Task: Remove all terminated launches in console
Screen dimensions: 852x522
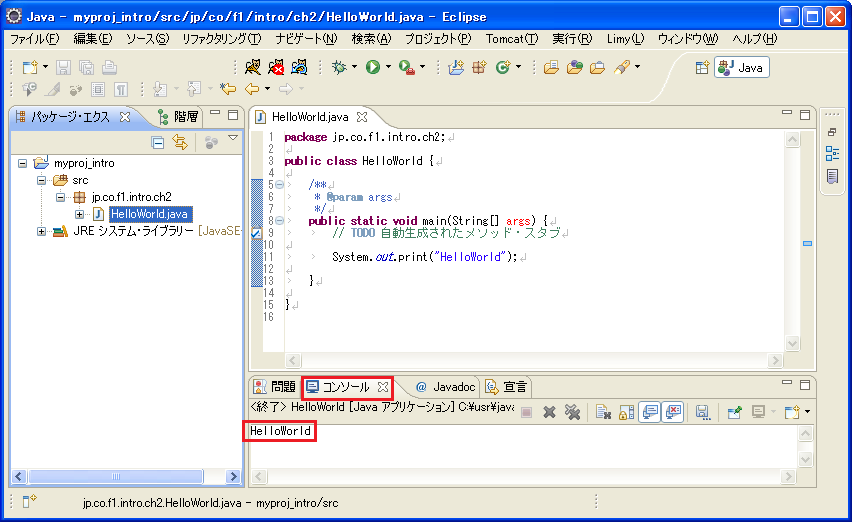Action: 572,412
